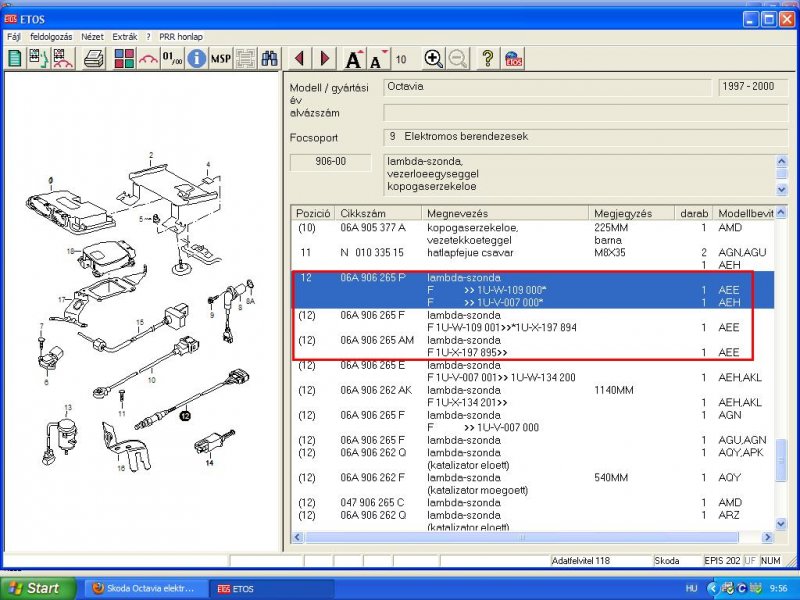Click the third toolbar icon with red arches
The width and height of the screenshot is (800, 600).
[x=63, y=59]
